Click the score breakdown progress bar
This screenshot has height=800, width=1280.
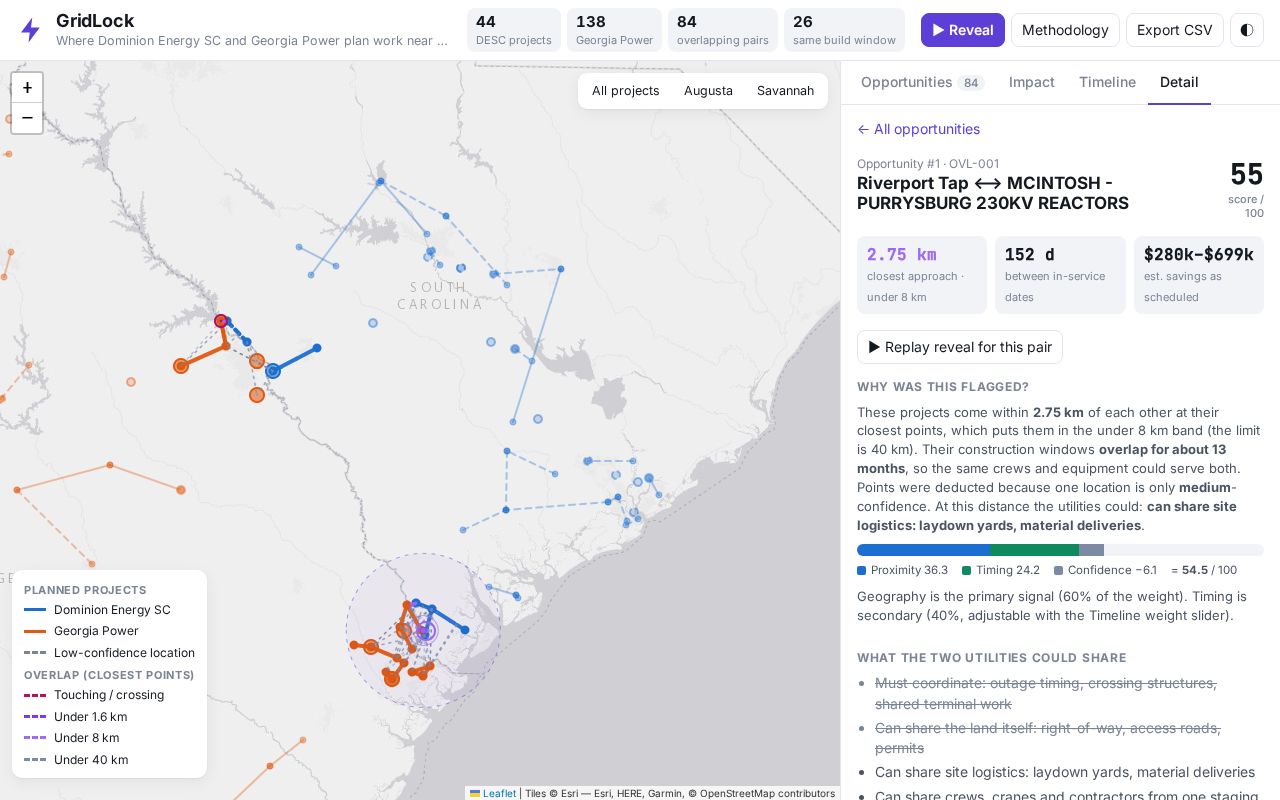point(1060,550)
